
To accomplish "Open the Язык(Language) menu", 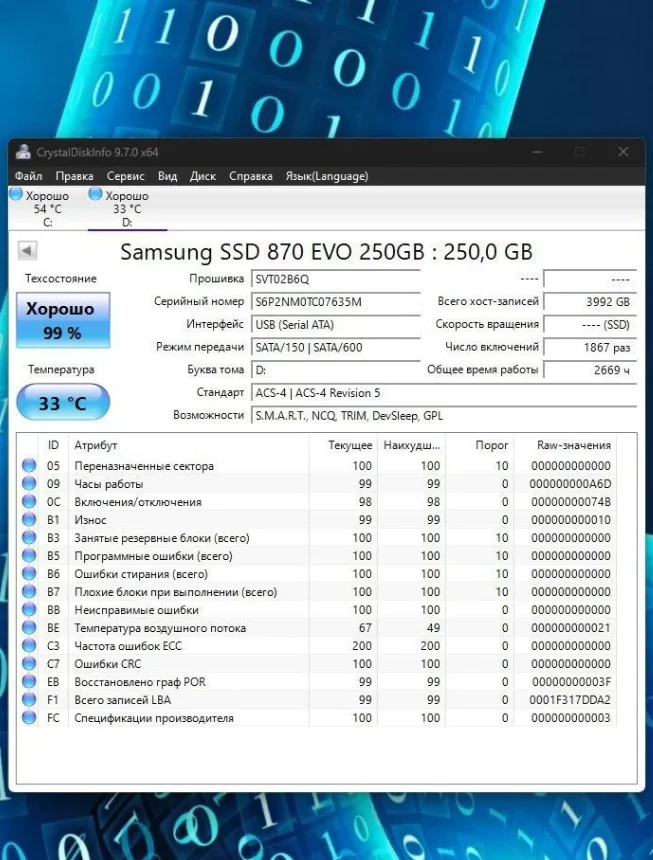I will coord(327,176).
